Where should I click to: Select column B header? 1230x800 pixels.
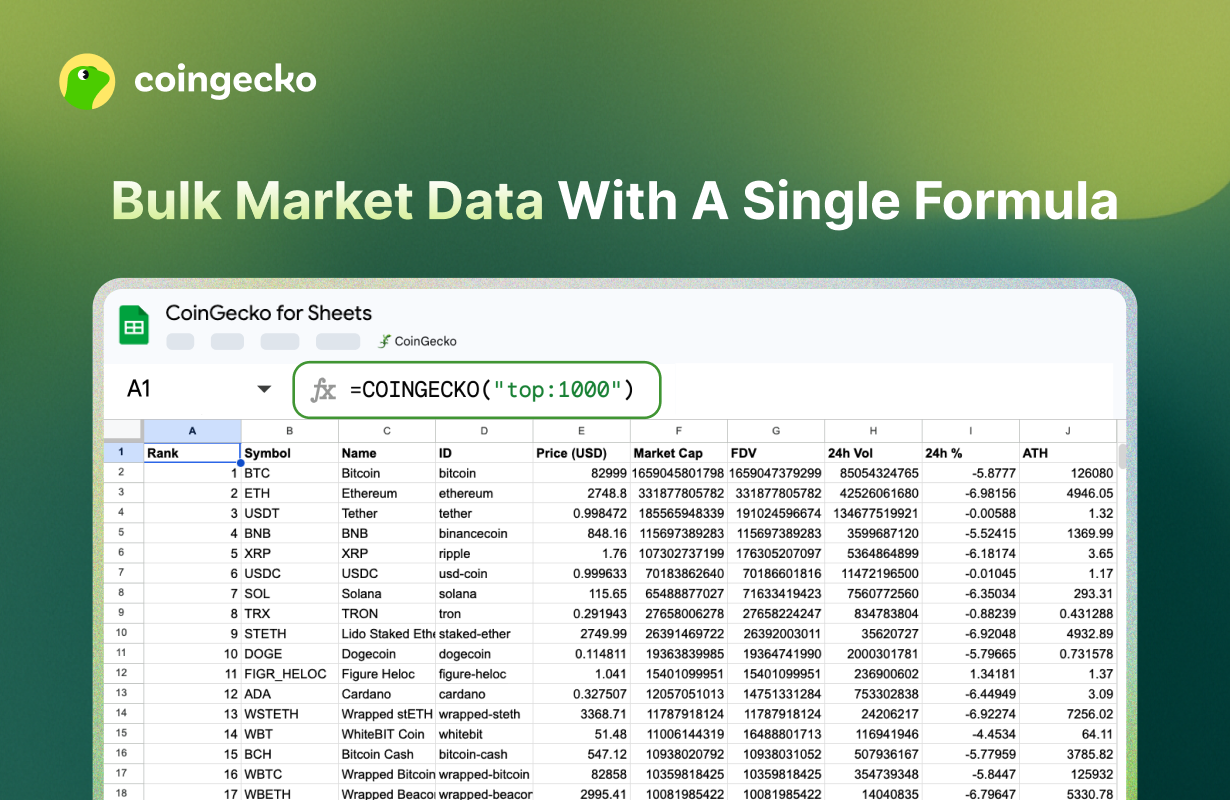[x=290, y=431]
